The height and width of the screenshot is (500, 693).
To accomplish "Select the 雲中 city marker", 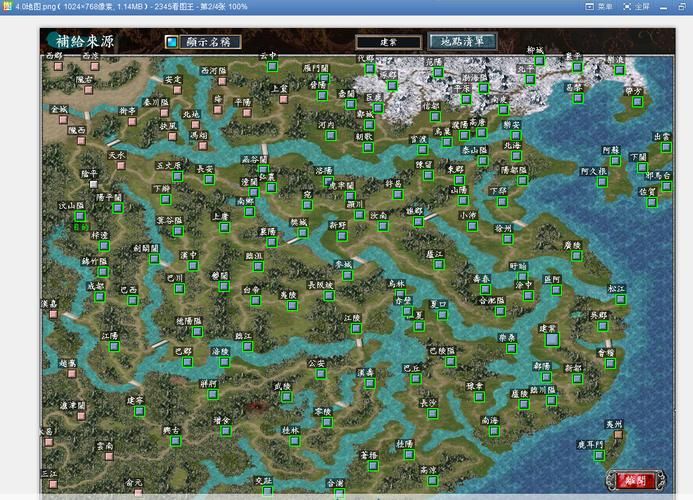I will 272,66.
